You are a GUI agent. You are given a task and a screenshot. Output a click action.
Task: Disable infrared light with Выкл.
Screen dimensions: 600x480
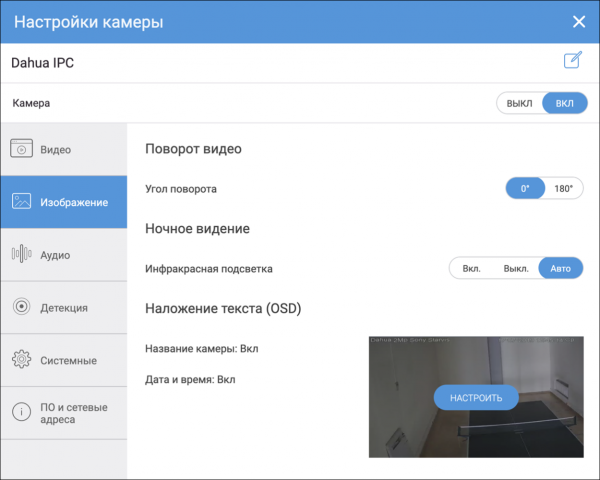tap(516, 269)
